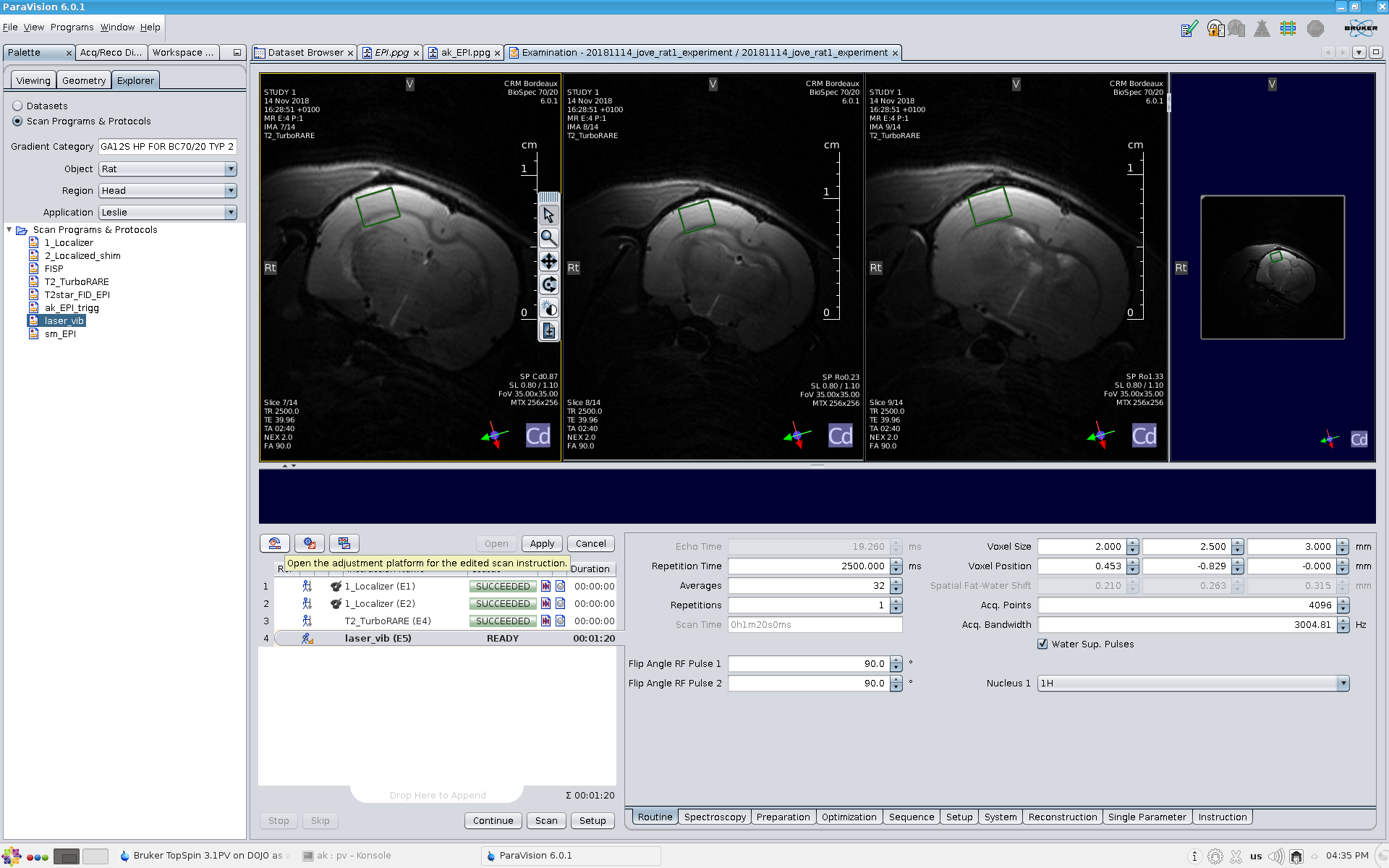Toggle Water Sup. Pulses checkbox

coord(1042,644)
